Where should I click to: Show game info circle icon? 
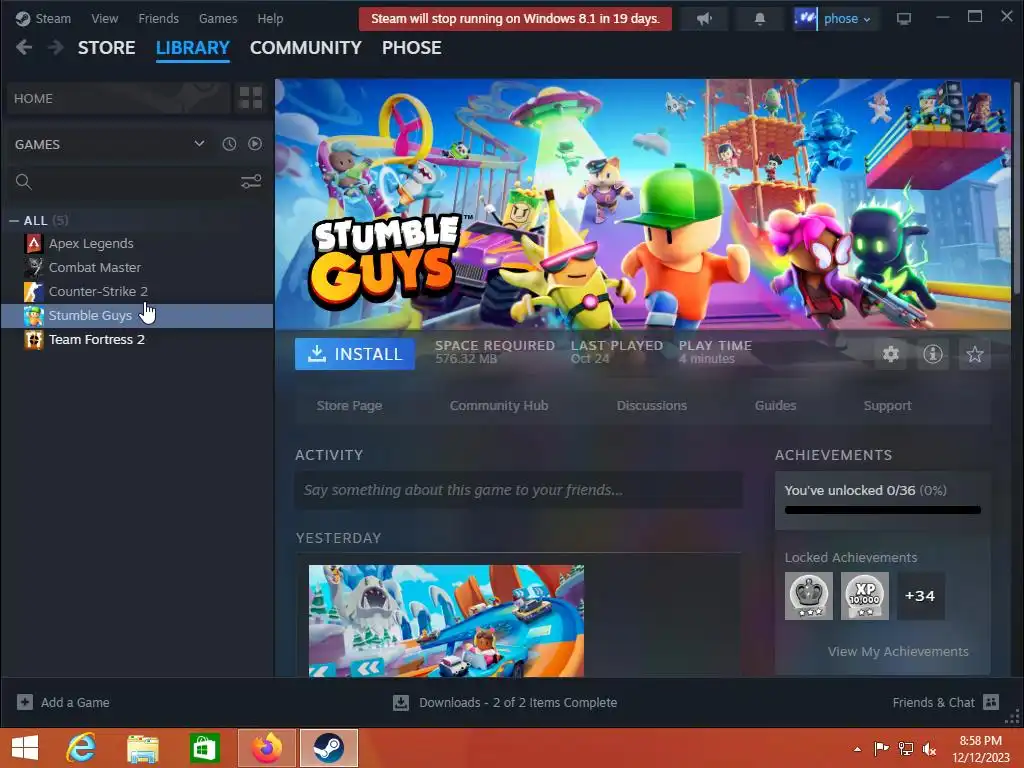click(x=933, y=354)
